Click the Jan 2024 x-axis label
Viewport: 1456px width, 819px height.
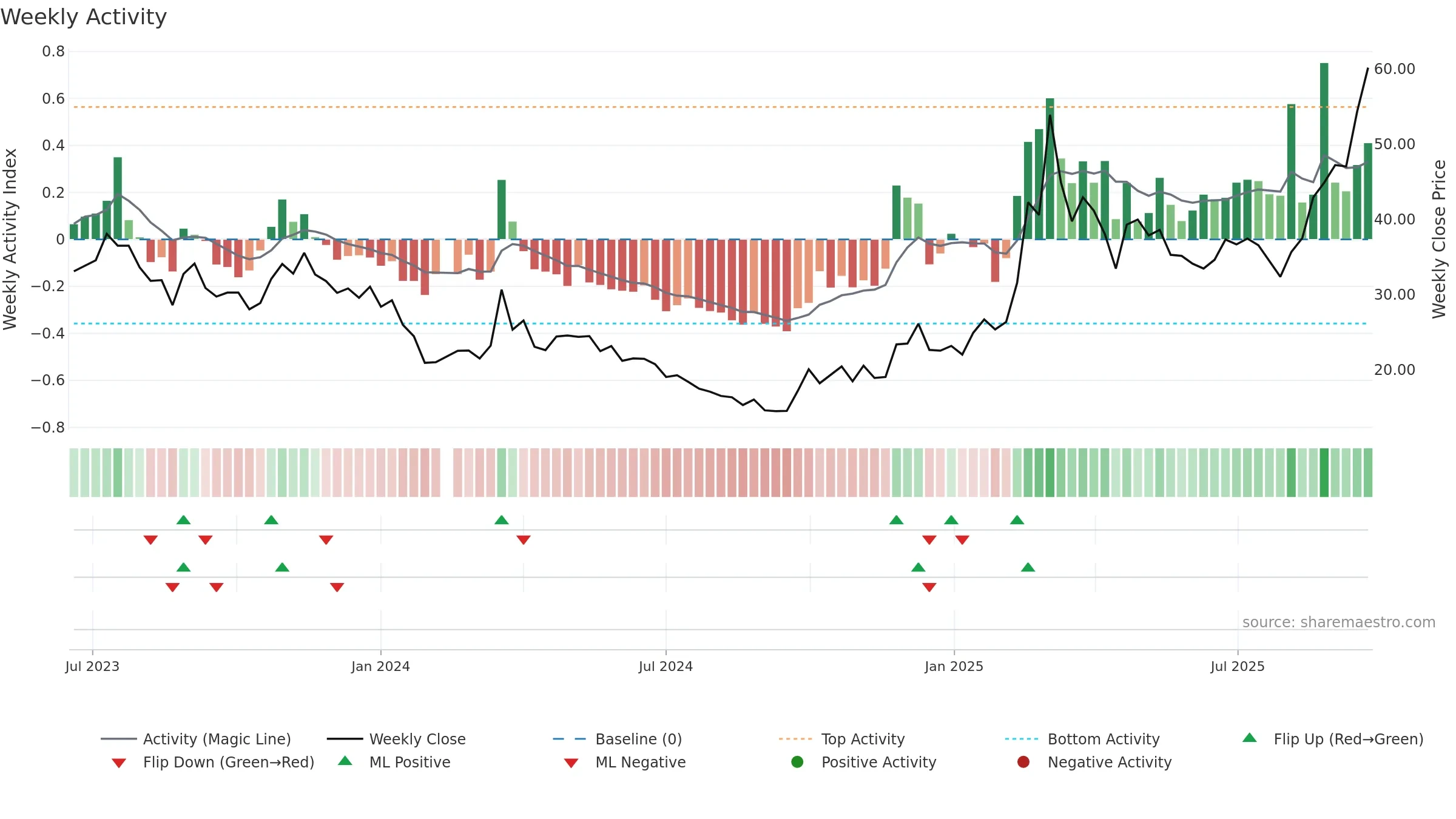[x=380, y=666]
